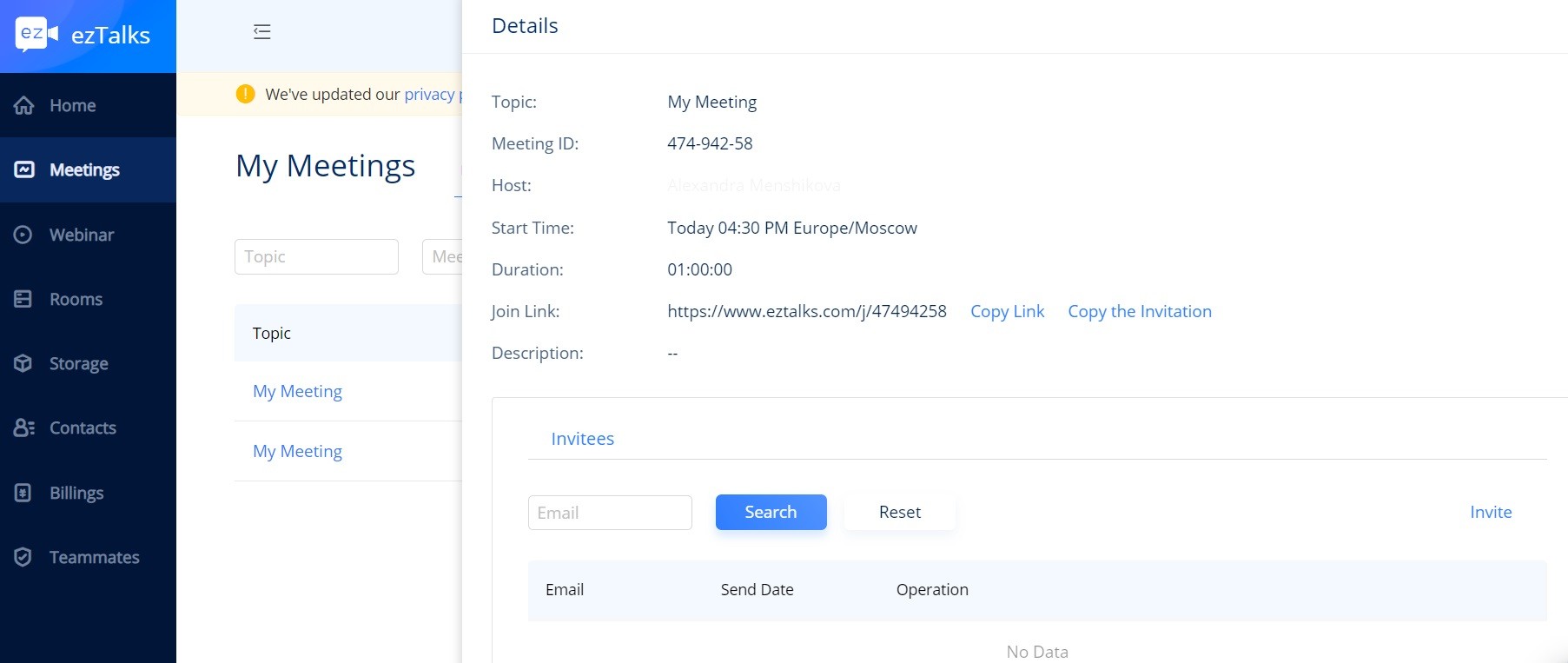This screenshot has width=1568, height=663.
Task: Click the Contacts people icon
Action: 23,428
